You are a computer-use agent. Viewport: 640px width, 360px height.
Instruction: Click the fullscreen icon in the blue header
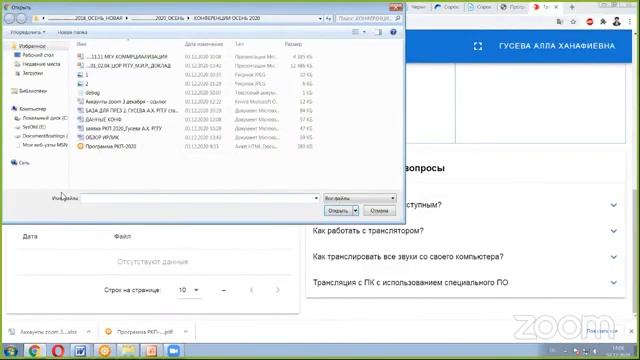click(478, 46)
